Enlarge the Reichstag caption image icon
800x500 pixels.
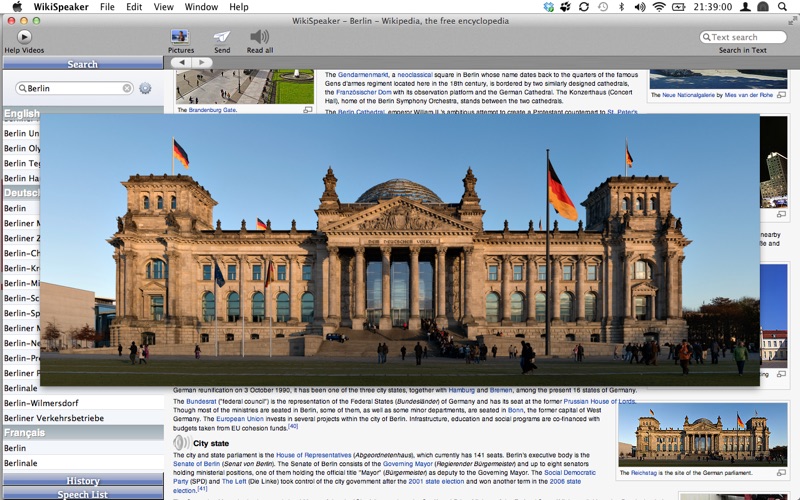(781, 473)
